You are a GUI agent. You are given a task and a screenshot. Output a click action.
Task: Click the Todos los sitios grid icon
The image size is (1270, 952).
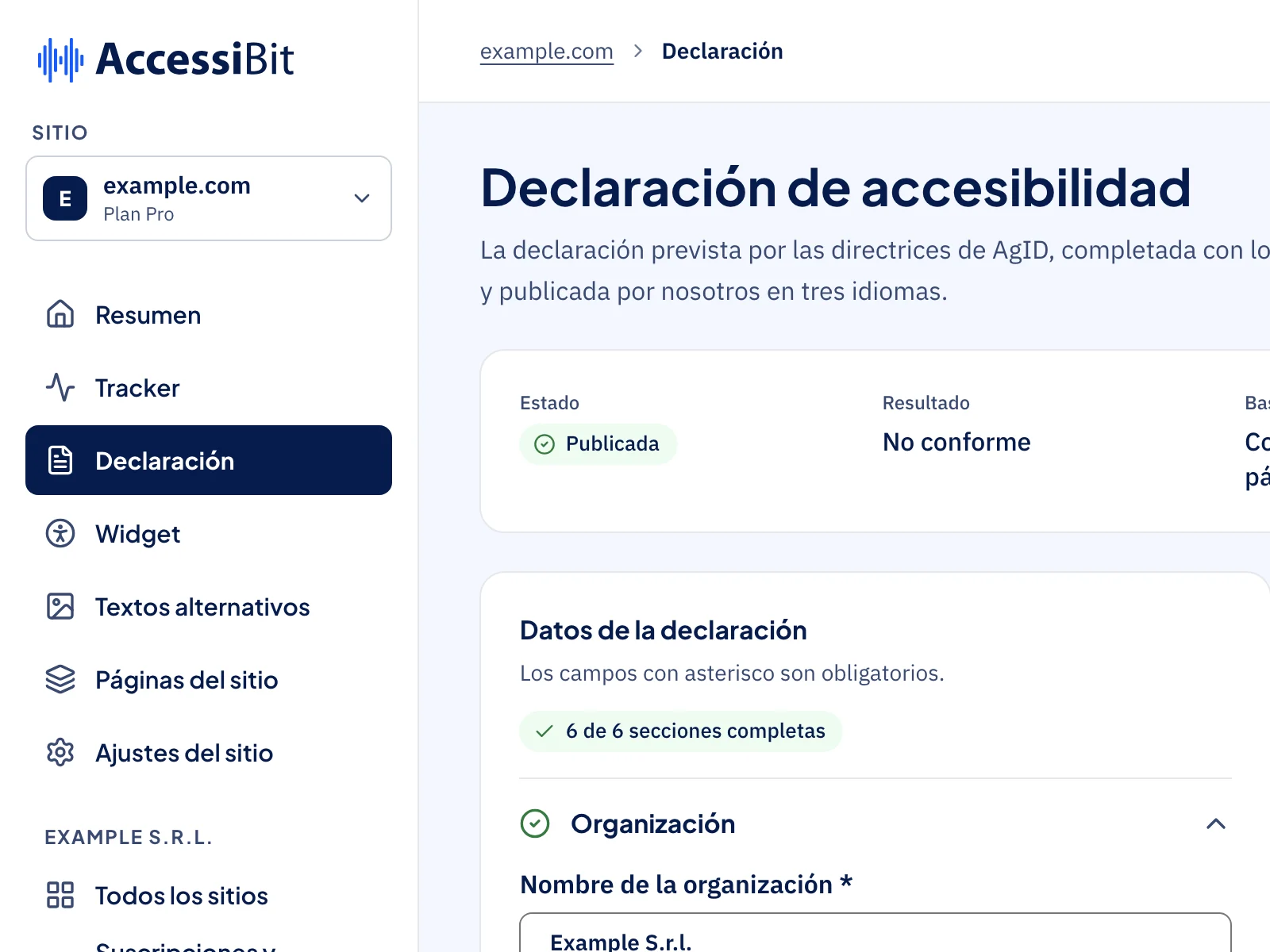(x=60, y=895)
